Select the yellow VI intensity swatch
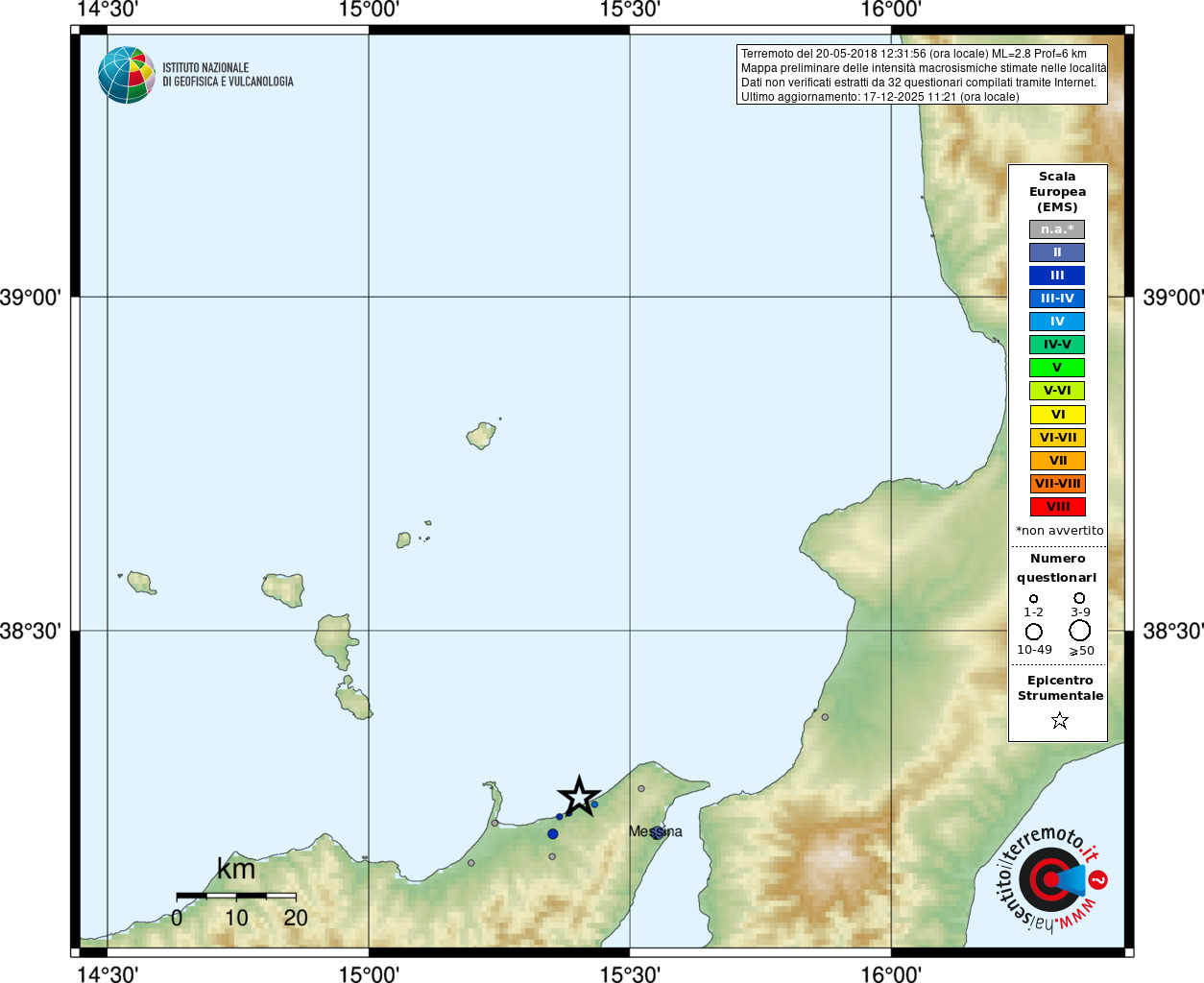This screenshot has width=1204, height=983. 1057,415
